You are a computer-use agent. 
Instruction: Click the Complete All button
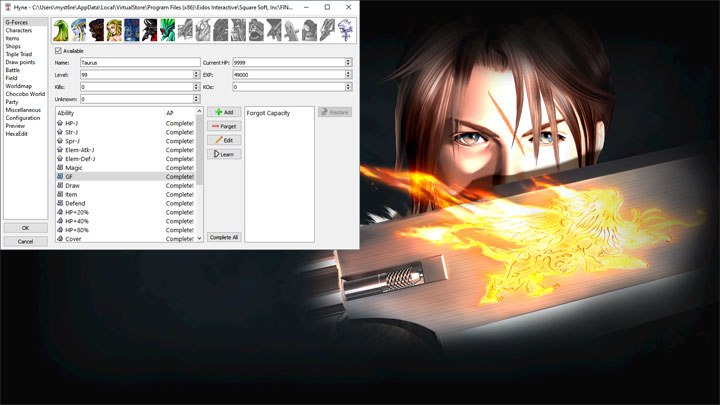pos(224,237)
